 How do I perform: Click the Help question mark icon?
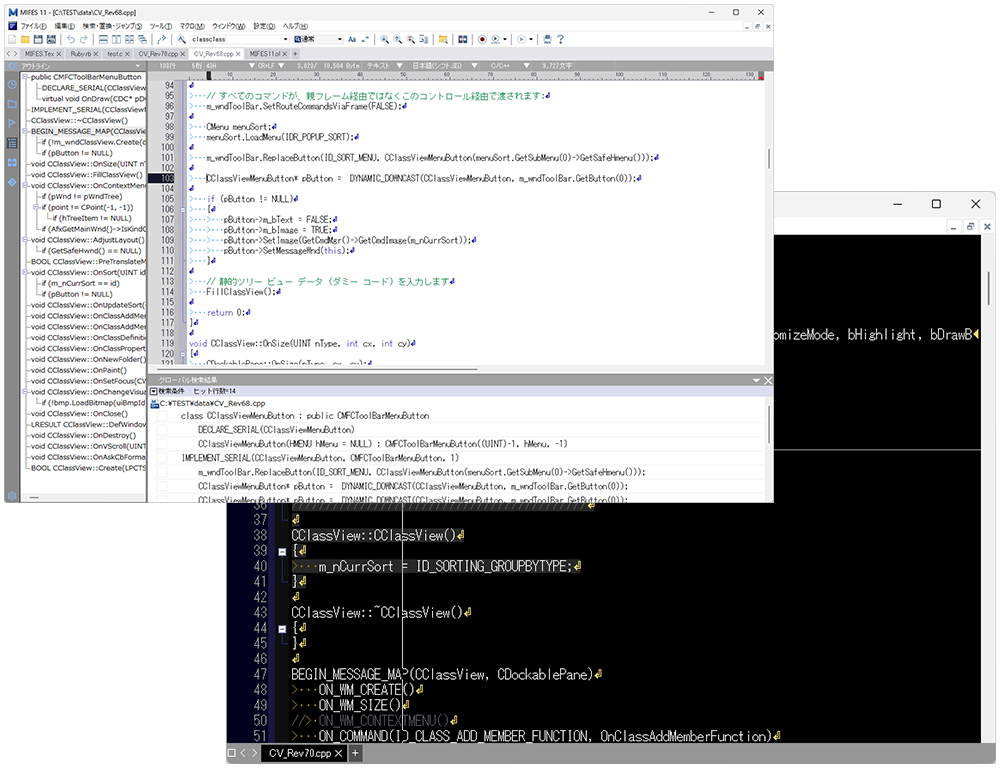coord(560,39)
